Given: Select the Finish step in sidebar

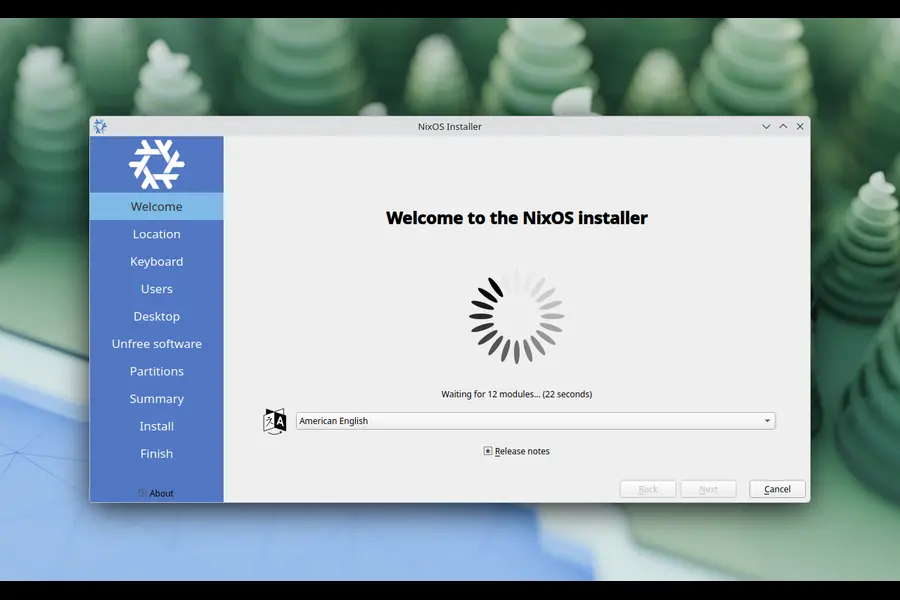Looking at the screenshot, I should click(156, 454).
